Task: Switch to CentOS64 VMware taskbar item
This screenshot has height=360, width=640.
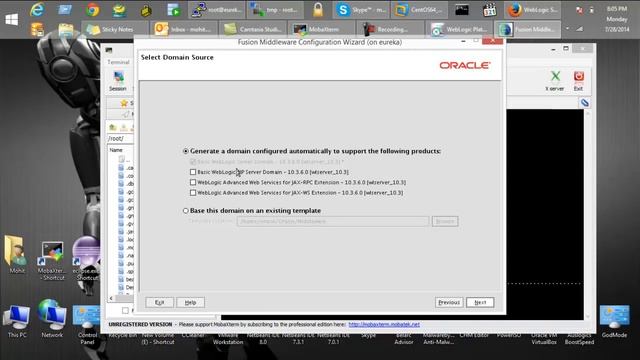Action: (x=419, y=10)
